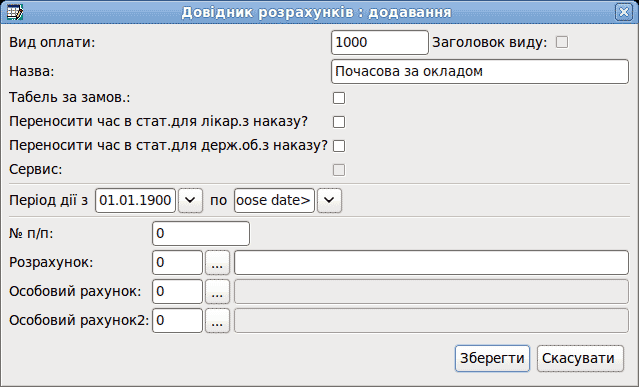Click the Розрахунок description text field
Screen dimensions: 639x387
coord(432,263)
